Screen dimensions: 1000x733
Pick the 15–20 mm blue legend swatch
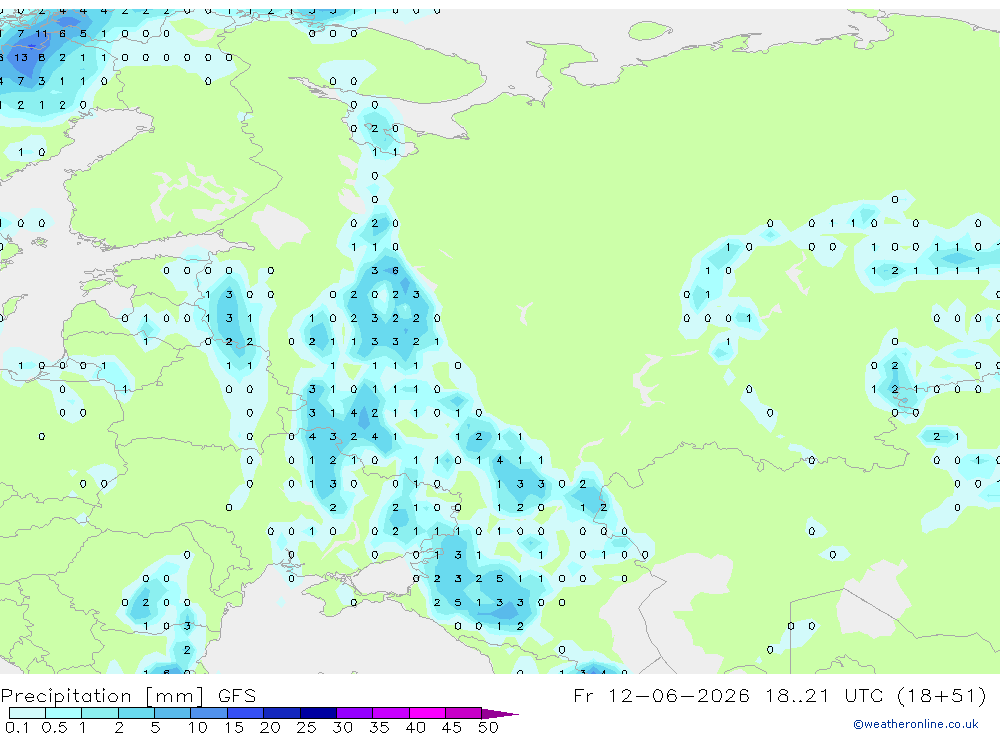click(246, 713)
